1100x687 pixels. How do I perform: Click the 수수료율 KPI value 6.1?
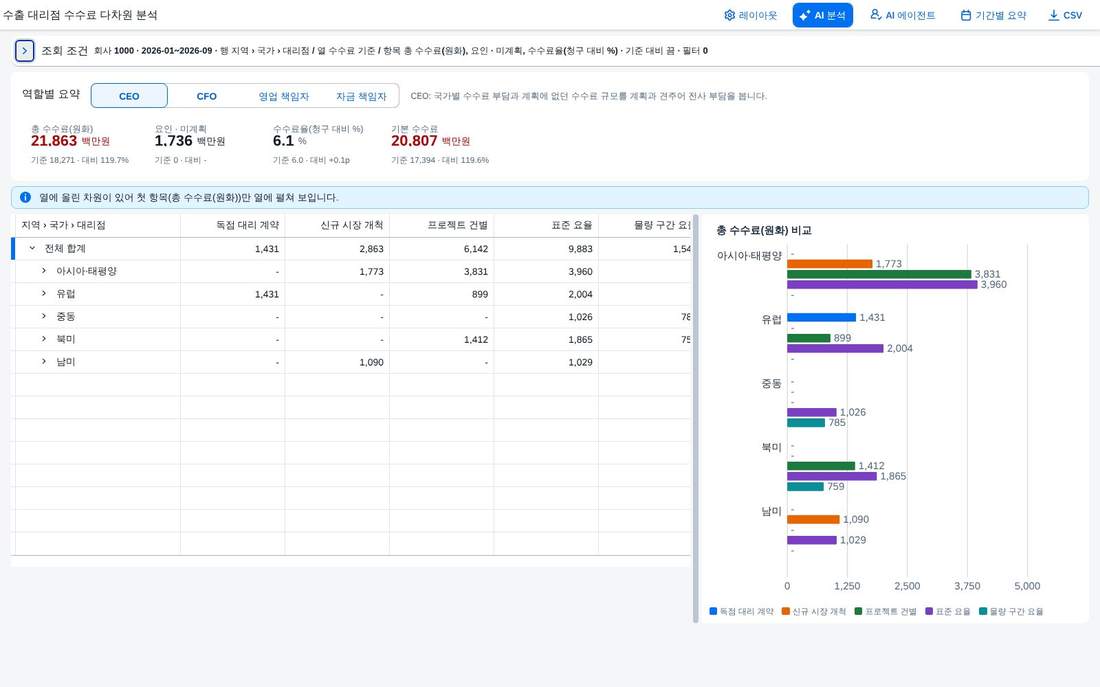(283, 141)
